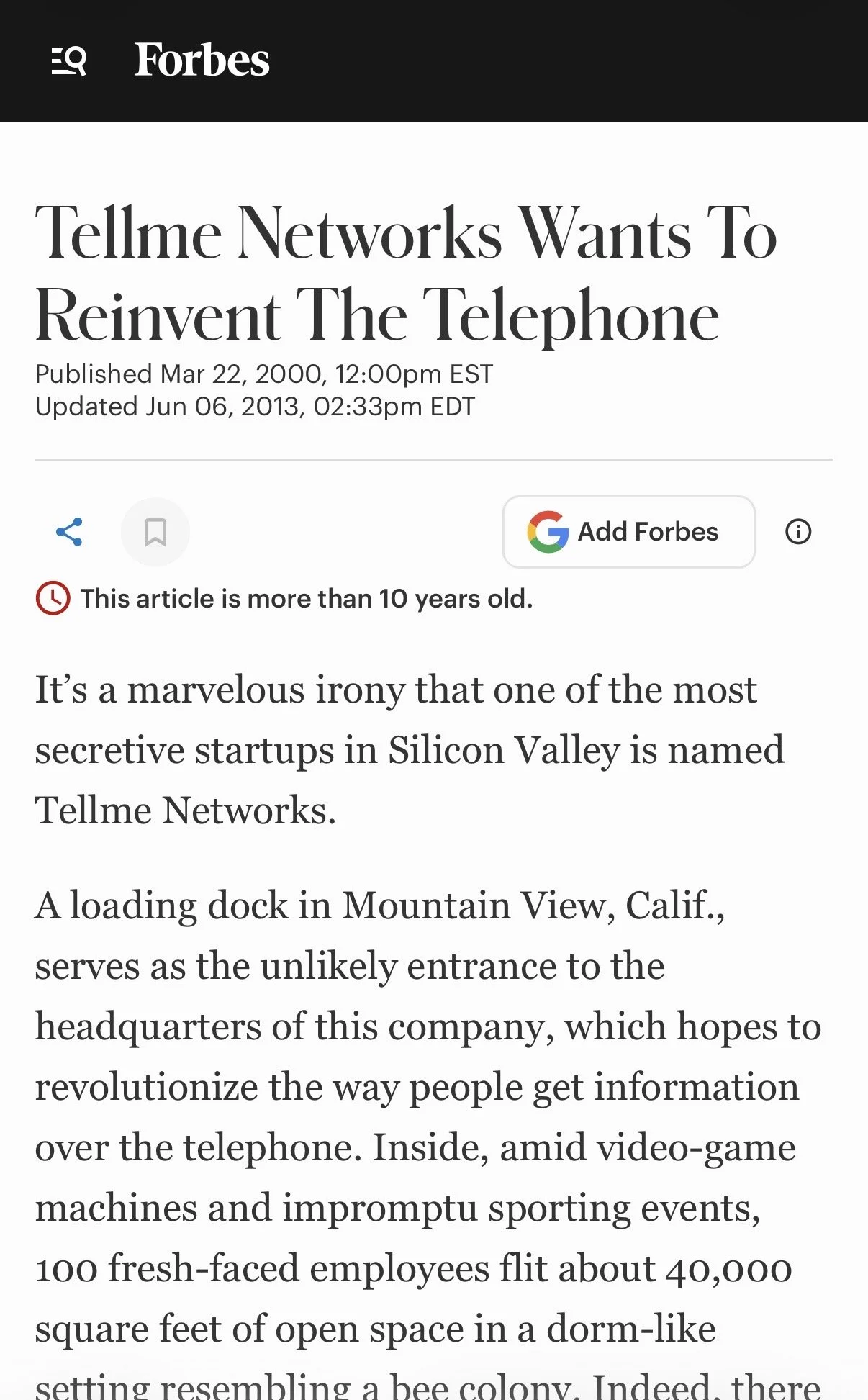Tap the blue share icon
The image size is (868, 1400).
[x=69, y=532]
